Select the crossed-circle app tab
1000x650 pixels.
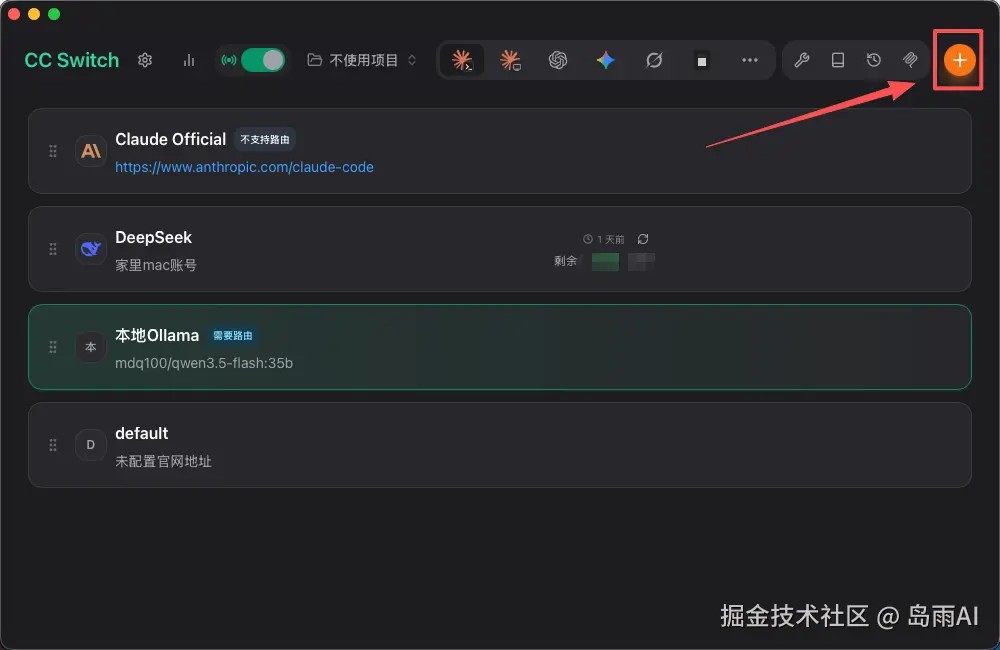click(x=654, y=60)
